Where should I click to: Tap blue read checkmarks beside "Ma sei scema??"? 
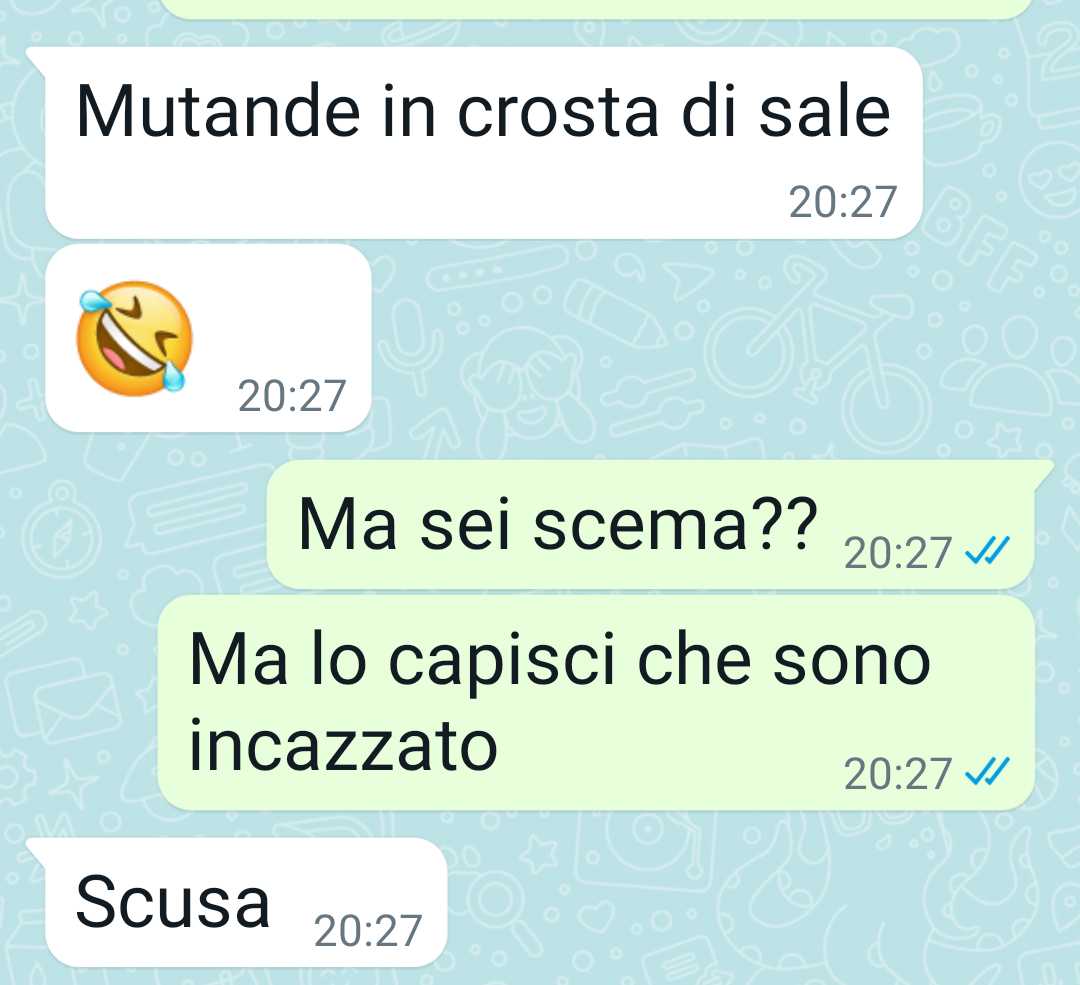(987, 550)
